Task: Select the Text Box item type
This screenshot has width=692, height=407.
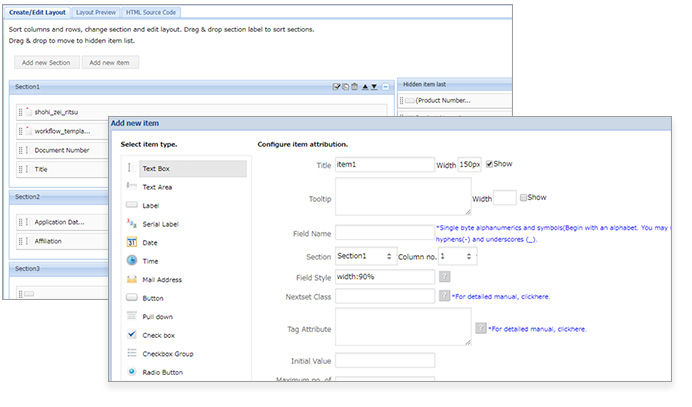Action: [193, 169]
